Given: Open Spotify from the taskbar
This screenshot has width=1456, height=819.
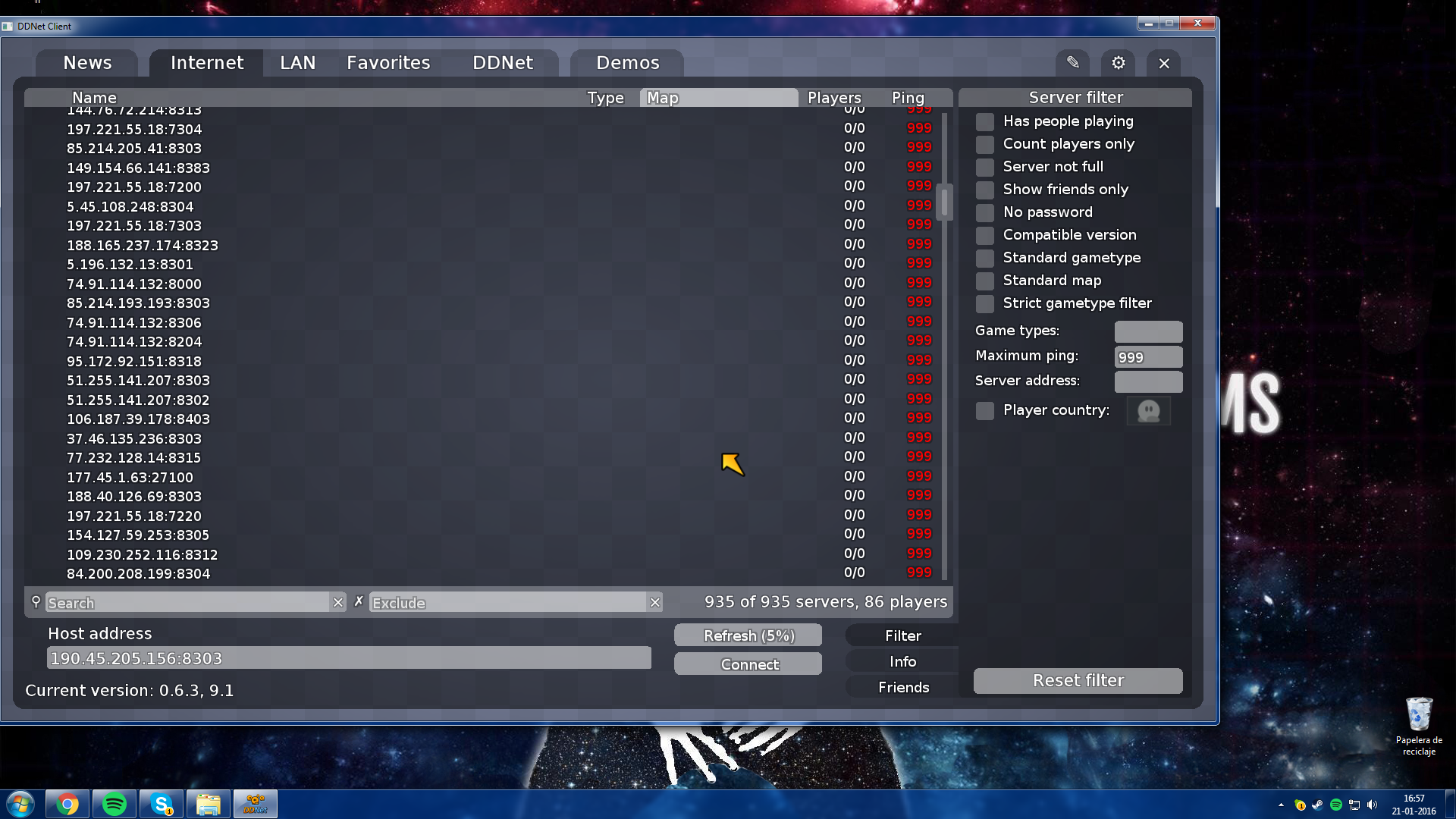Looking at the screenshot, I should coord(115,804).
